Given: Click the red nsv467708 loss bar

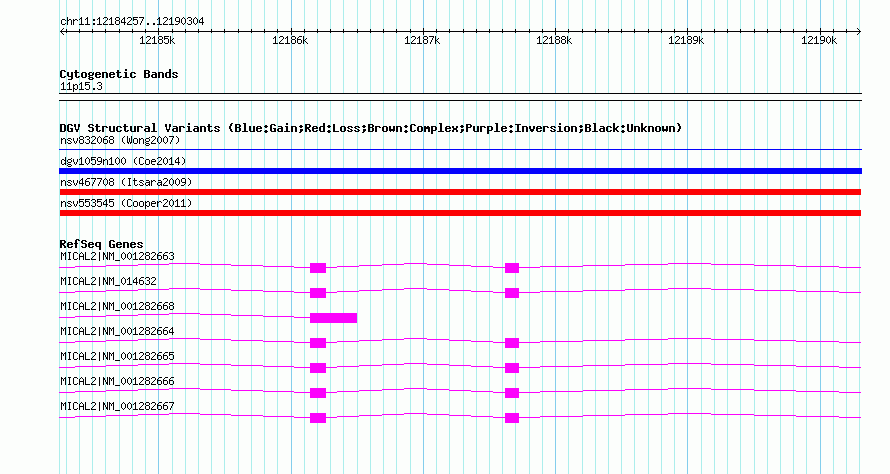Looking at the screenshot, I should click(460, 192).
